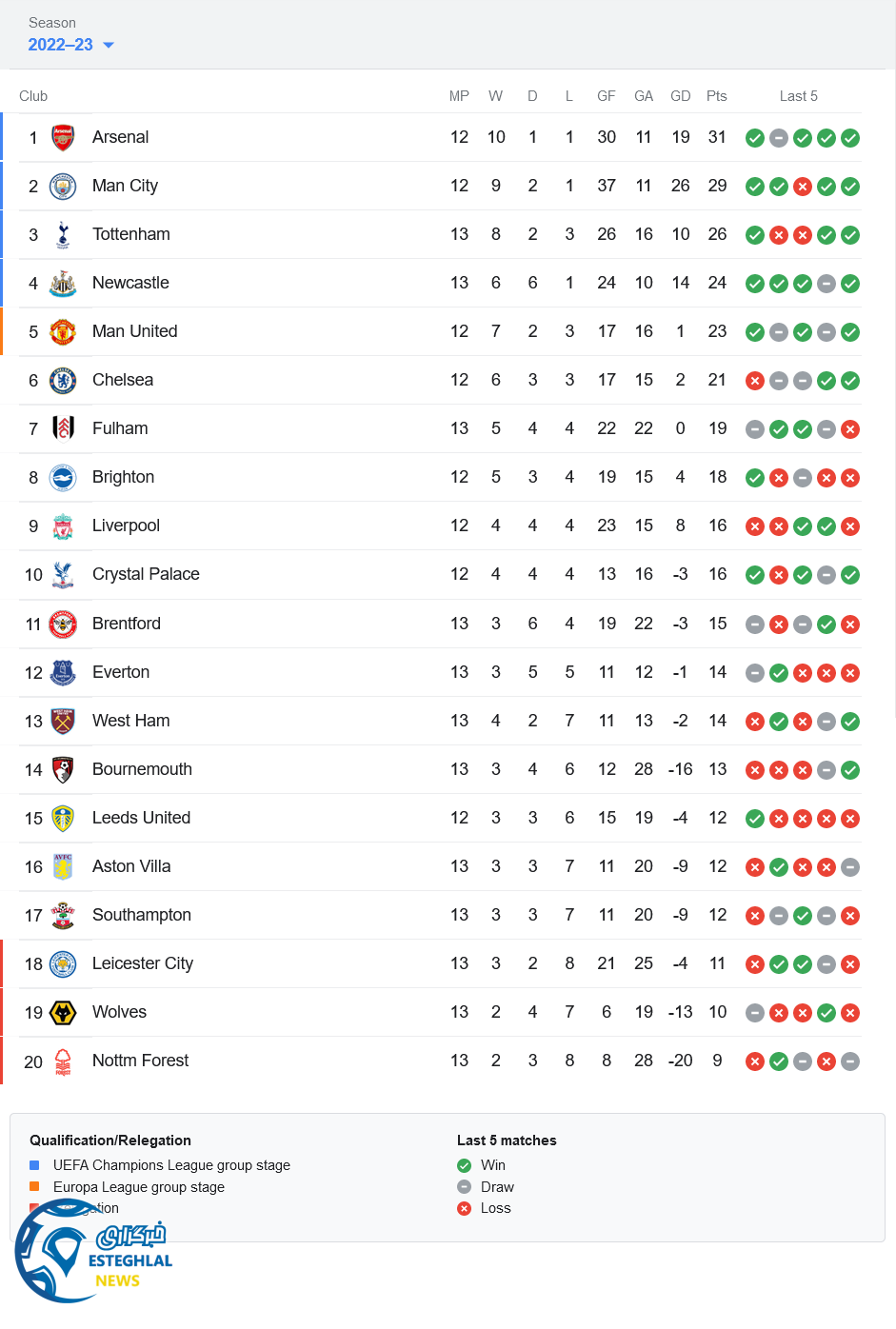Image resolution: width=896 pixels, height=1329 pixels.
Task: Click the Chelsea club crest
Action: coord(63,381)
